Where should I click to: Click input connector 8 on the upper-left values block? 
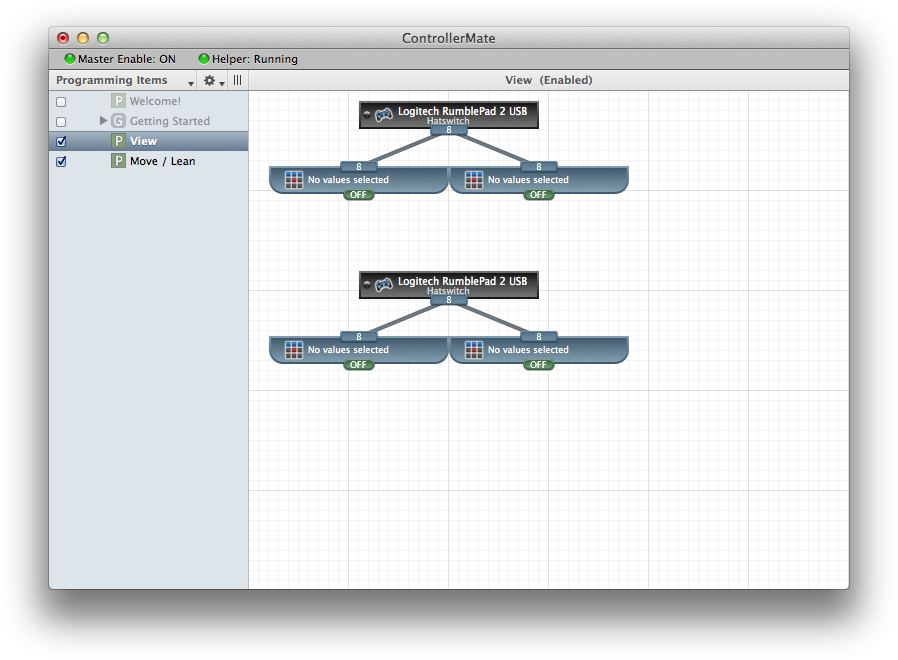359,167
